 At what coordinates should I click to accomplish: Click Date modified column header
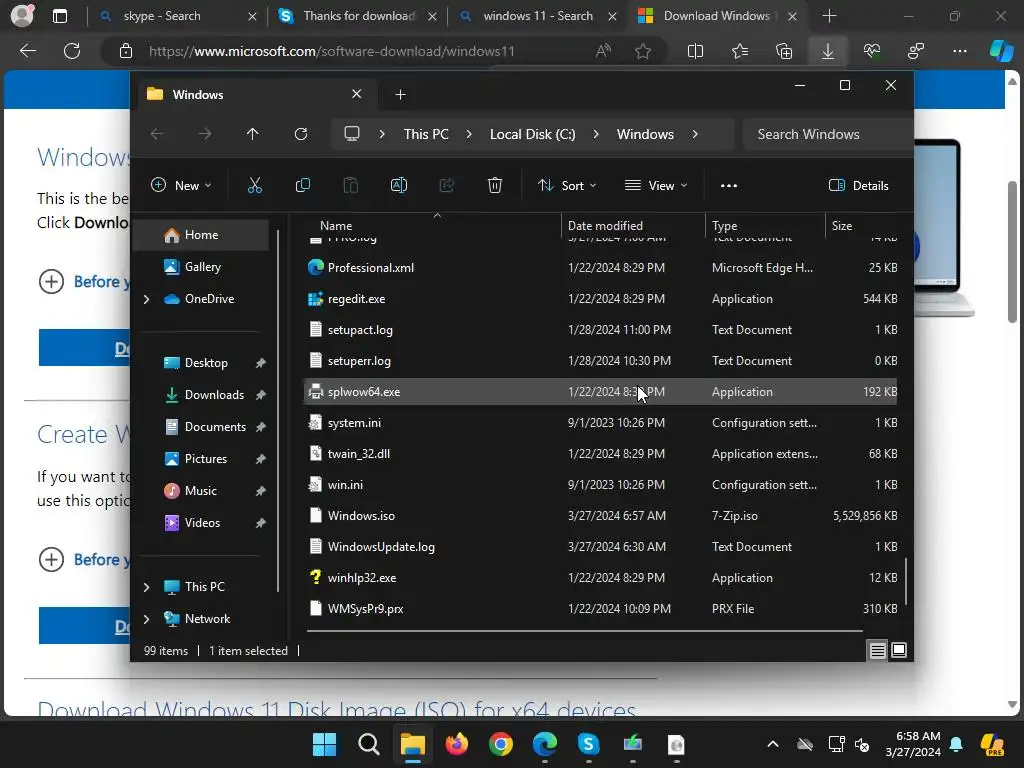point(633,226)
